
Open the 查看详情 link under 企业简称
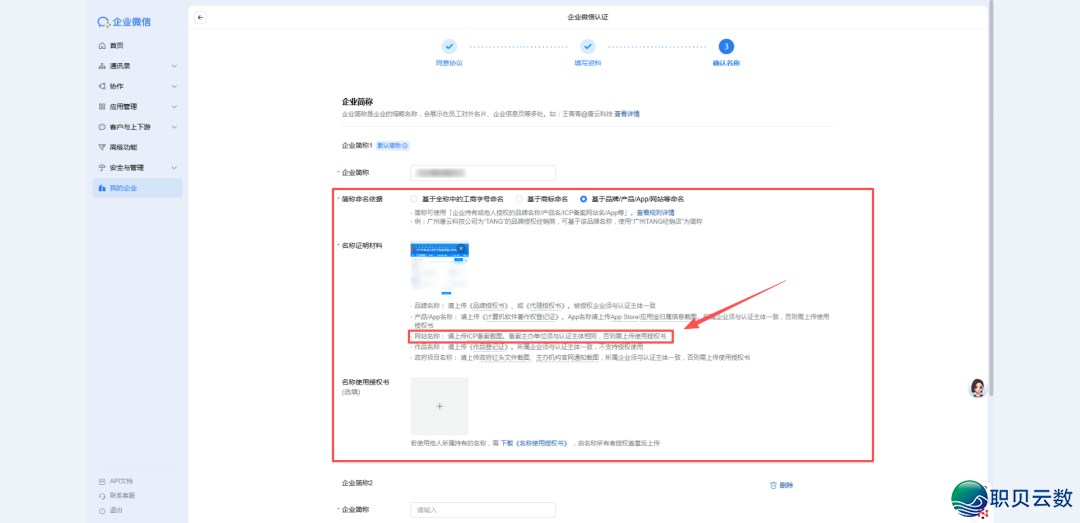click(x=627, y=114)
